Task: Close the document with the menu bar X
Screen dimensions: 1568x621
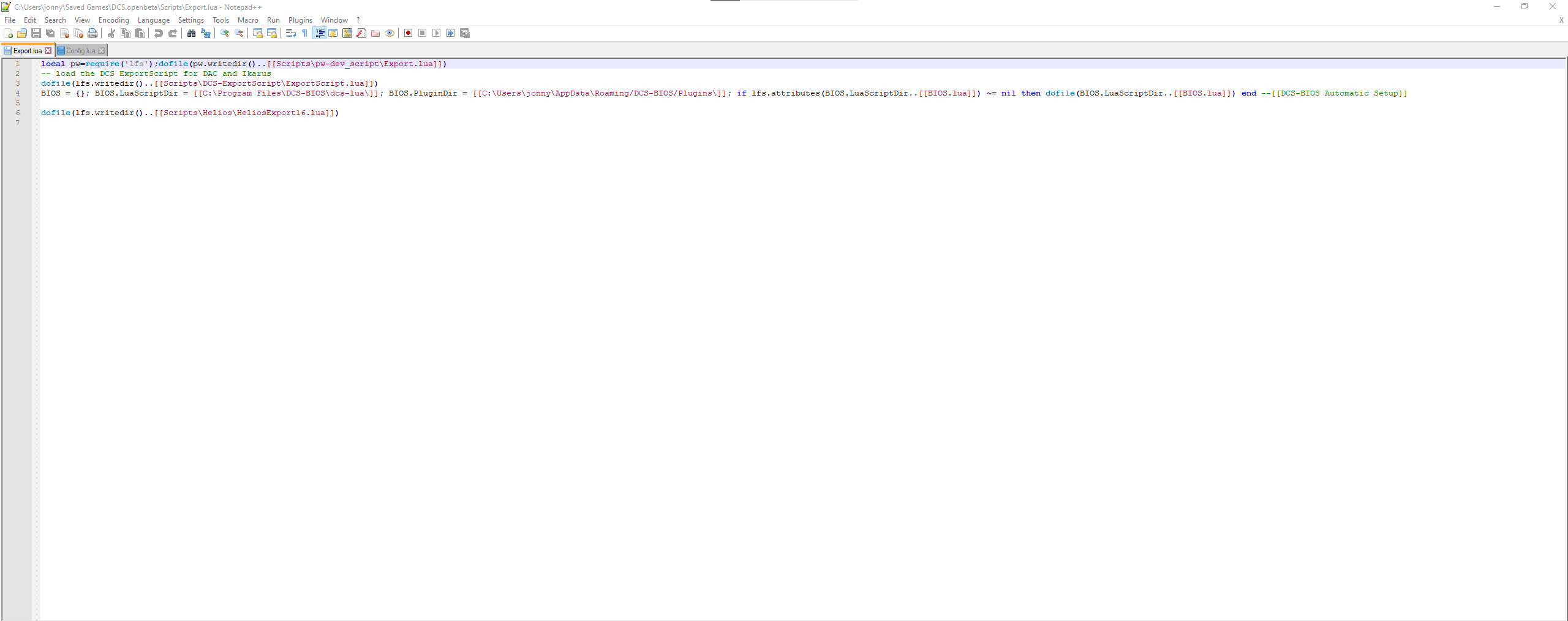Action: 1561,20
